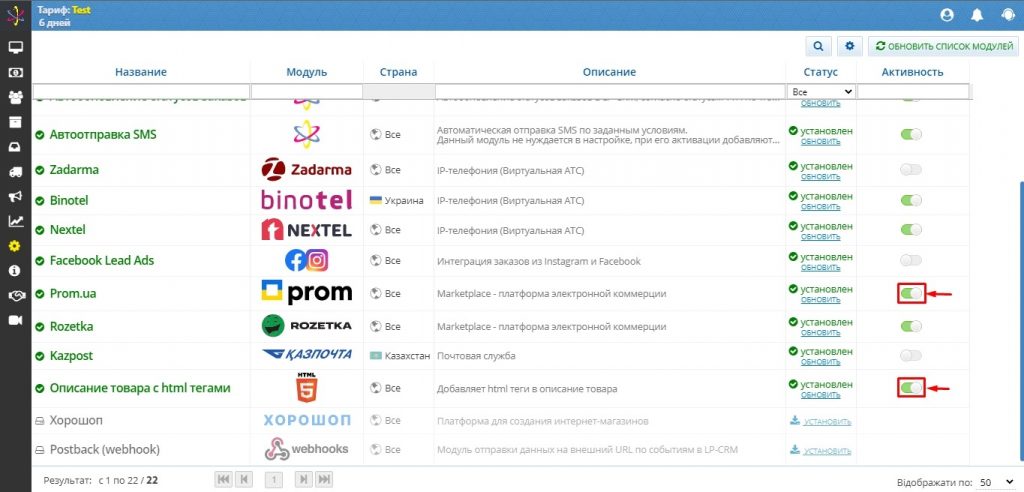1024x492 pixels.
Task: Toggle switch for Описание товара с html тегами
Action: tap(911, 388)
